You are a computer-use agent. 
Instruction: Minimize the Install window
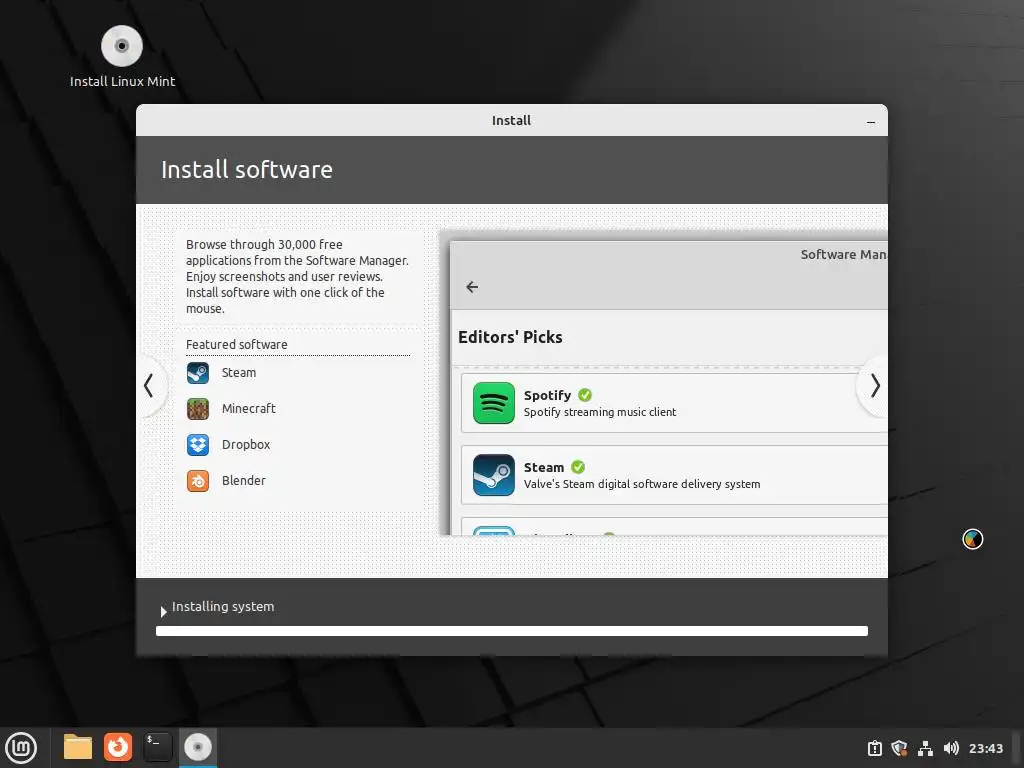871,122
